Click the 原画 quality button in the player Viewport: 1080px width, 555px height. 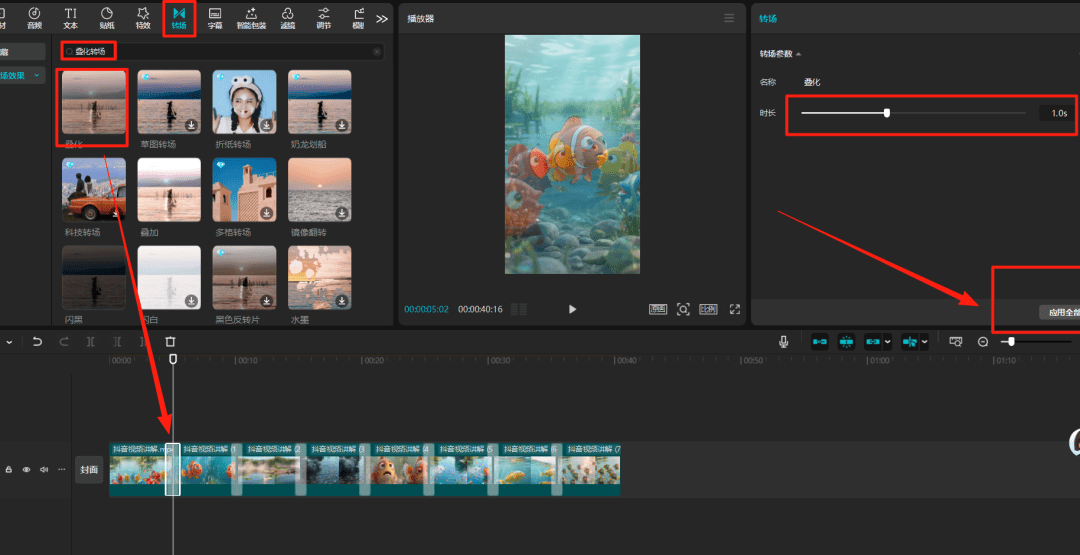pyautogui.click(x=658, y=309)
